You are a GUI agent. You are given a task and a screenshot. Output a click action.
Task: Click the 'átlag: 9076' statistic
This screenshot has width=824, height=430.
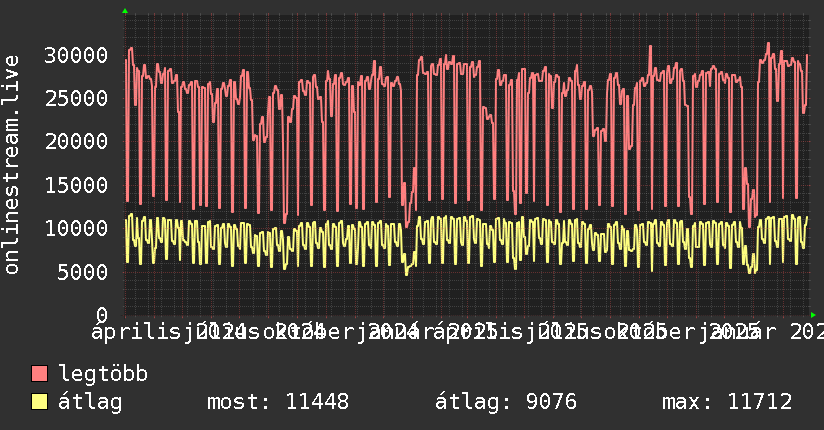click(x=506, y=402)
